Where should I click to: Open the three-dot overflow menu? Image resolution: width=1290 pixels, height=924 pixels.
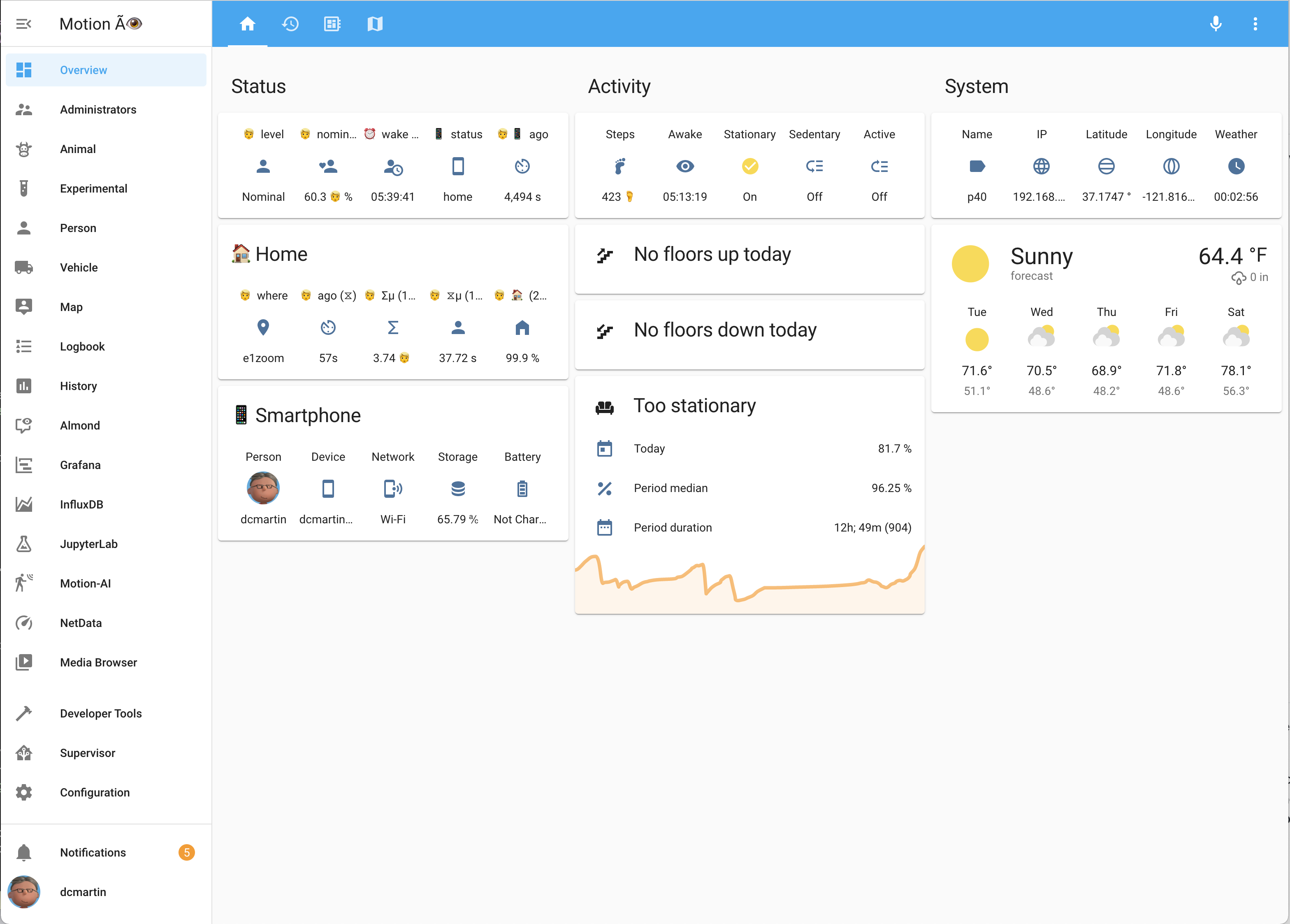(x=1255, y=24)
